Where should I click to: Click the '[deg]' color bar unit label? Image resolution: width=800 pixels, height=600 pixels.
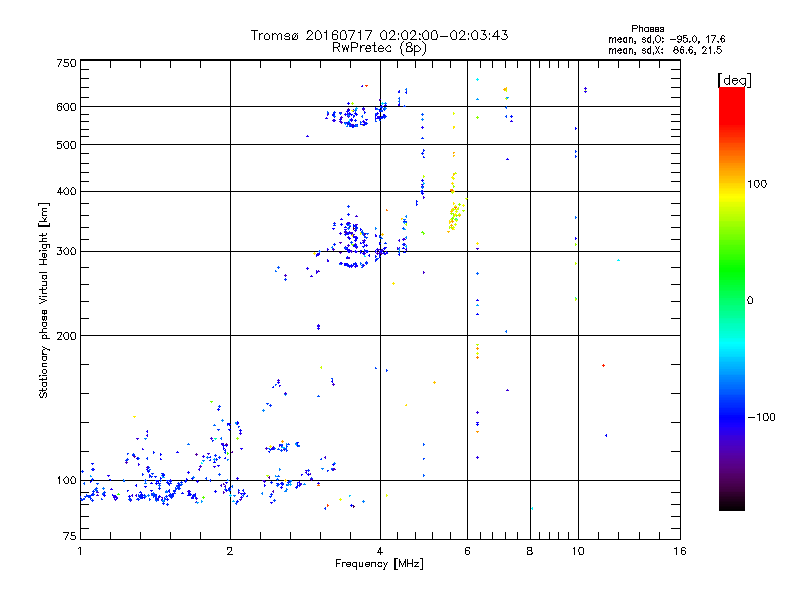(734, 80)
